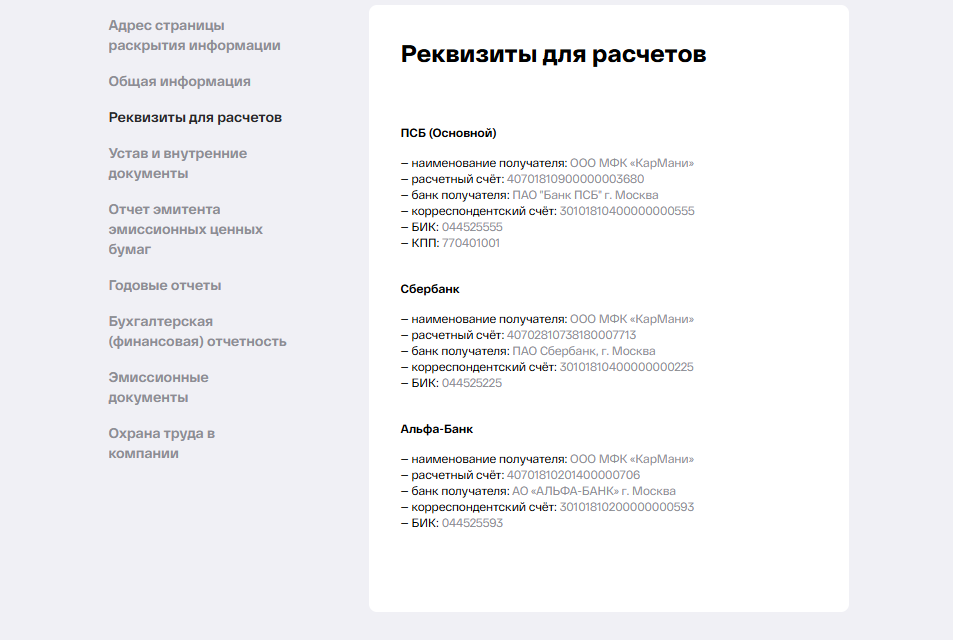Click ПАО "Банк ПСБ" г. Москва text
Screen dimensions: 953x640
(x=585, y=195)
